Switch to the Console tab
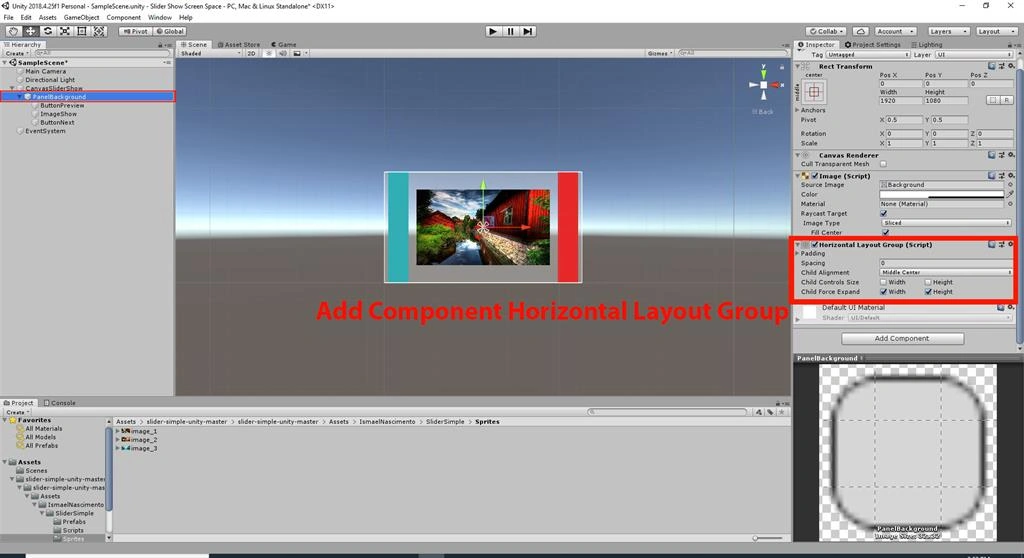Image resolution: width=1024 pixels, height=558 pixels. click(x=59, y=403)
